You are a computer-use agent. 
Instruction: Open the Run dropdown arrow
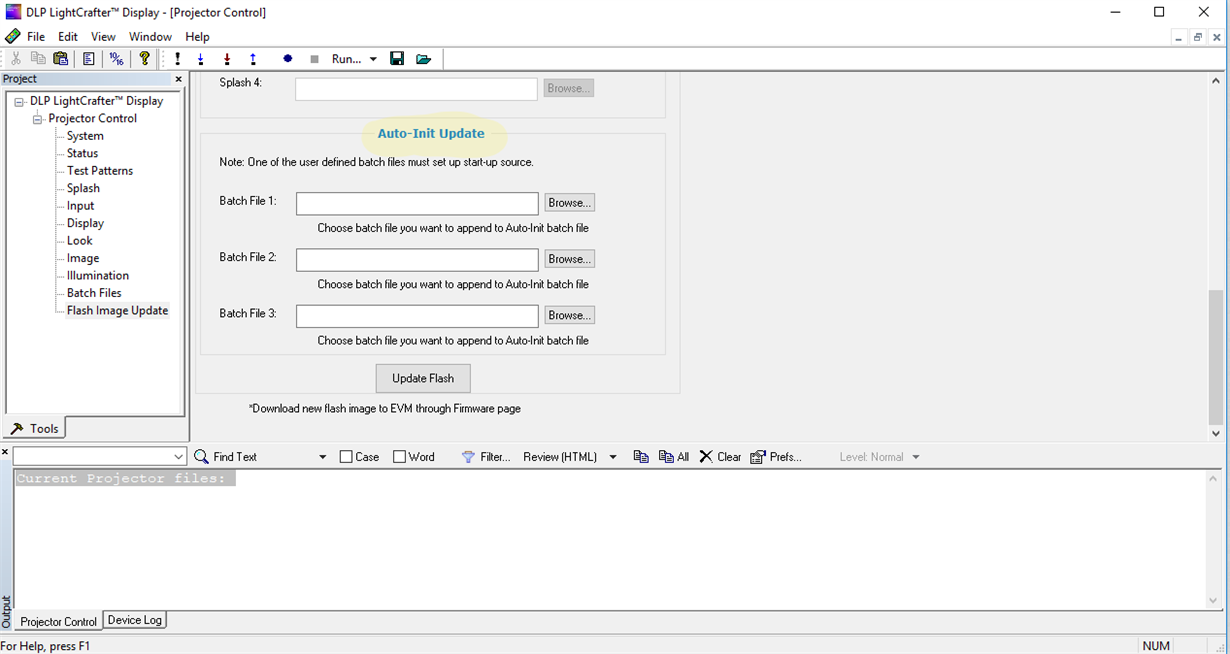point(373,59)
